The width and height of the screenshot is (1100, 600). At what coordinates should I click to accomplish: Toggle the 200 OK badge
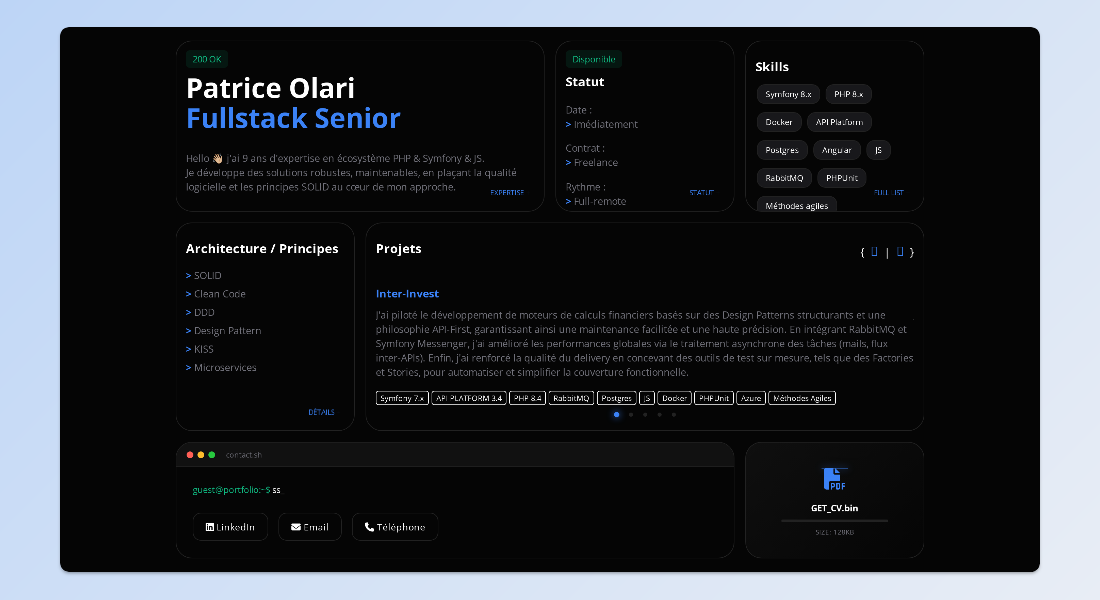pyautogui.click(x=206, y=59)
